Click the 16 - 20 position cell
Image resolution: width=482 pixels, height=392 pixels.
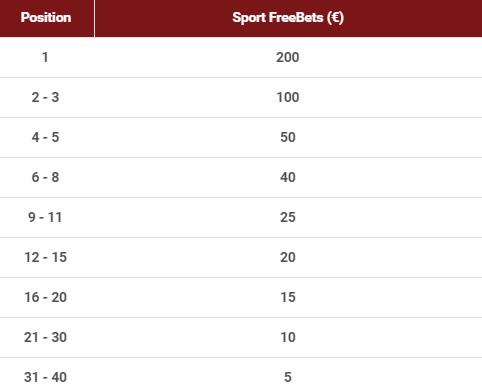pos(45,297)
